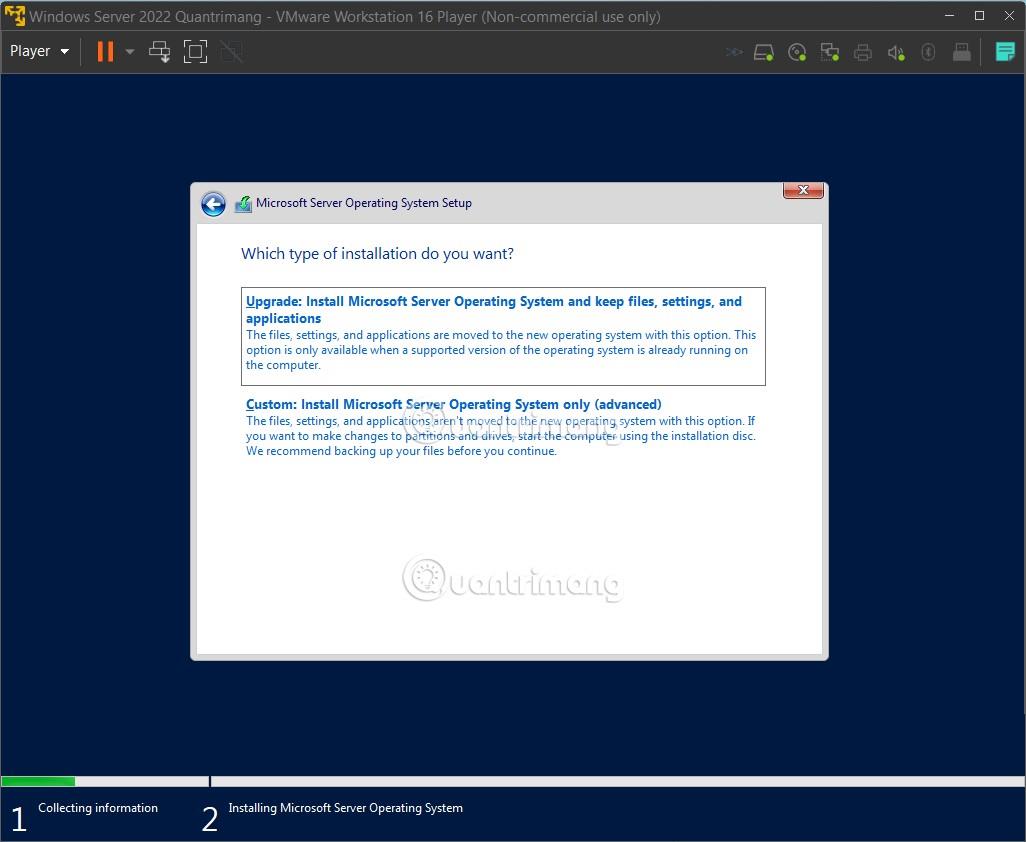Click the printer device icon
This screenshot has width=1026, height=842.
862,52
